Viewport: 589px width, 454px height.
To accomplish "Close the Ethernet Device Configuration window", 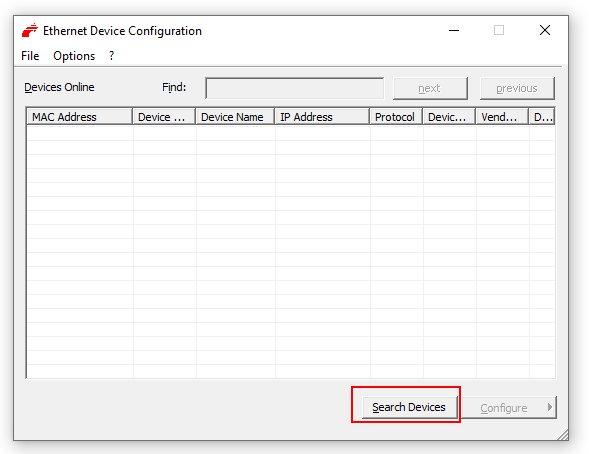I will [x=545, y=30].
